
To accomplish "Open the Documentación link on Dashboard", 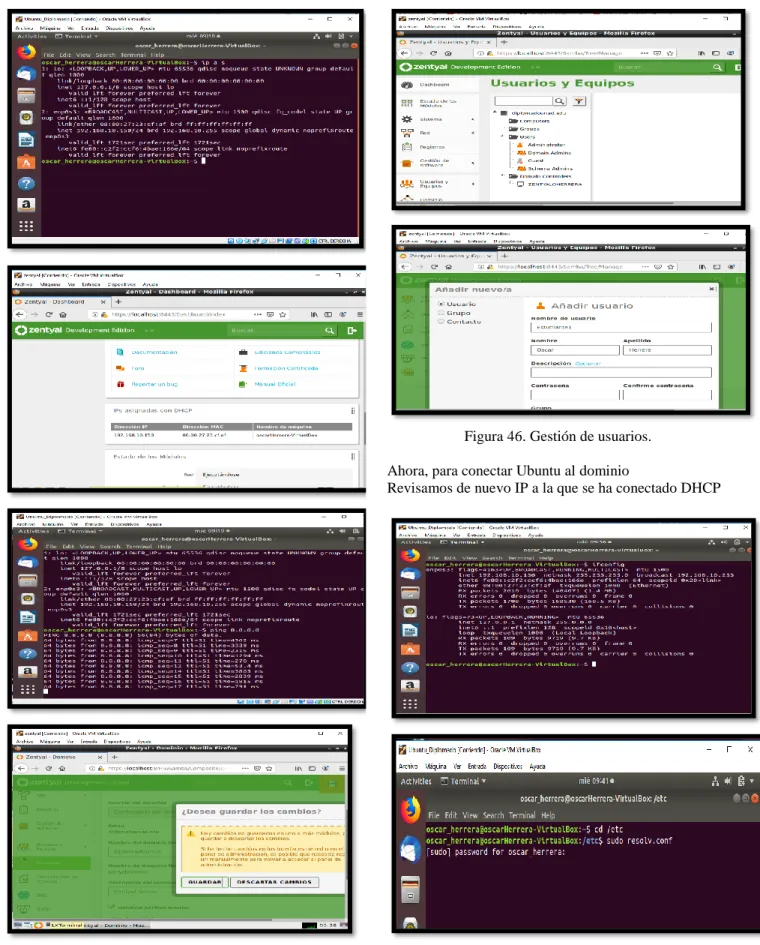I will 154,352.
